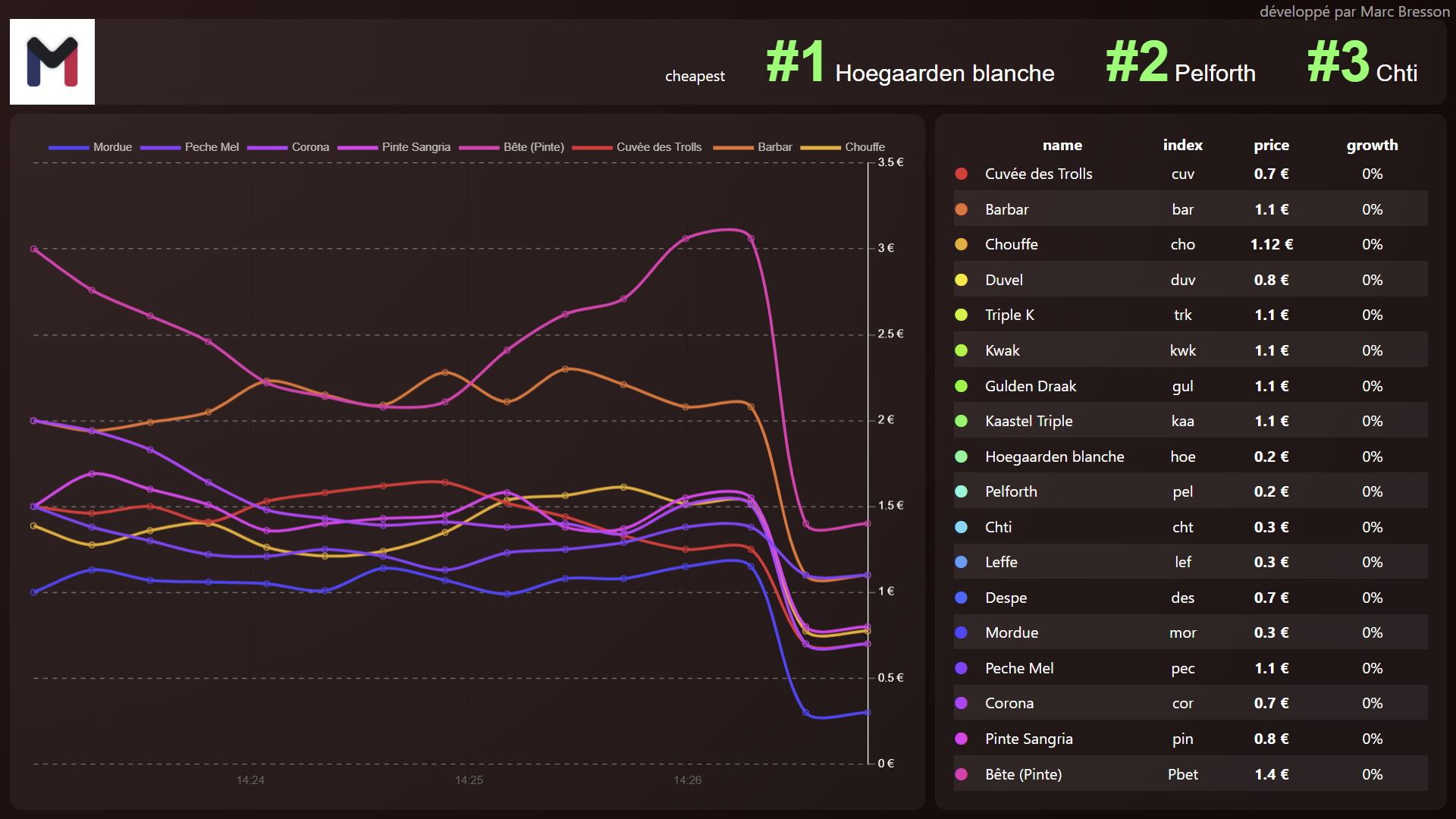Click the growth column header
The image size is (1456, 819).
point(1372,145)
